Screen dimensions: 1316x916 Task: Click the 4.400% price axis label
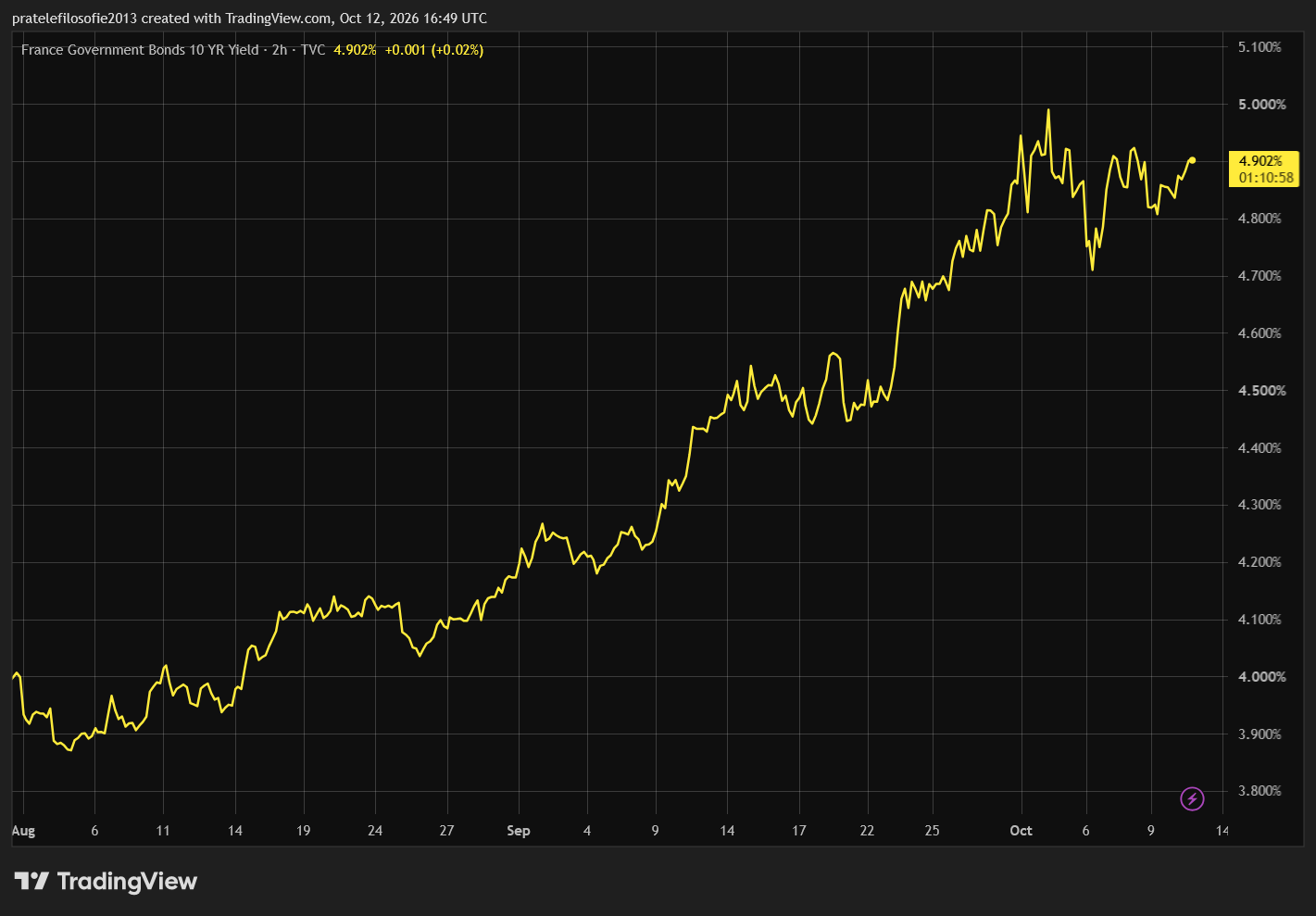tap(1260, 448)
